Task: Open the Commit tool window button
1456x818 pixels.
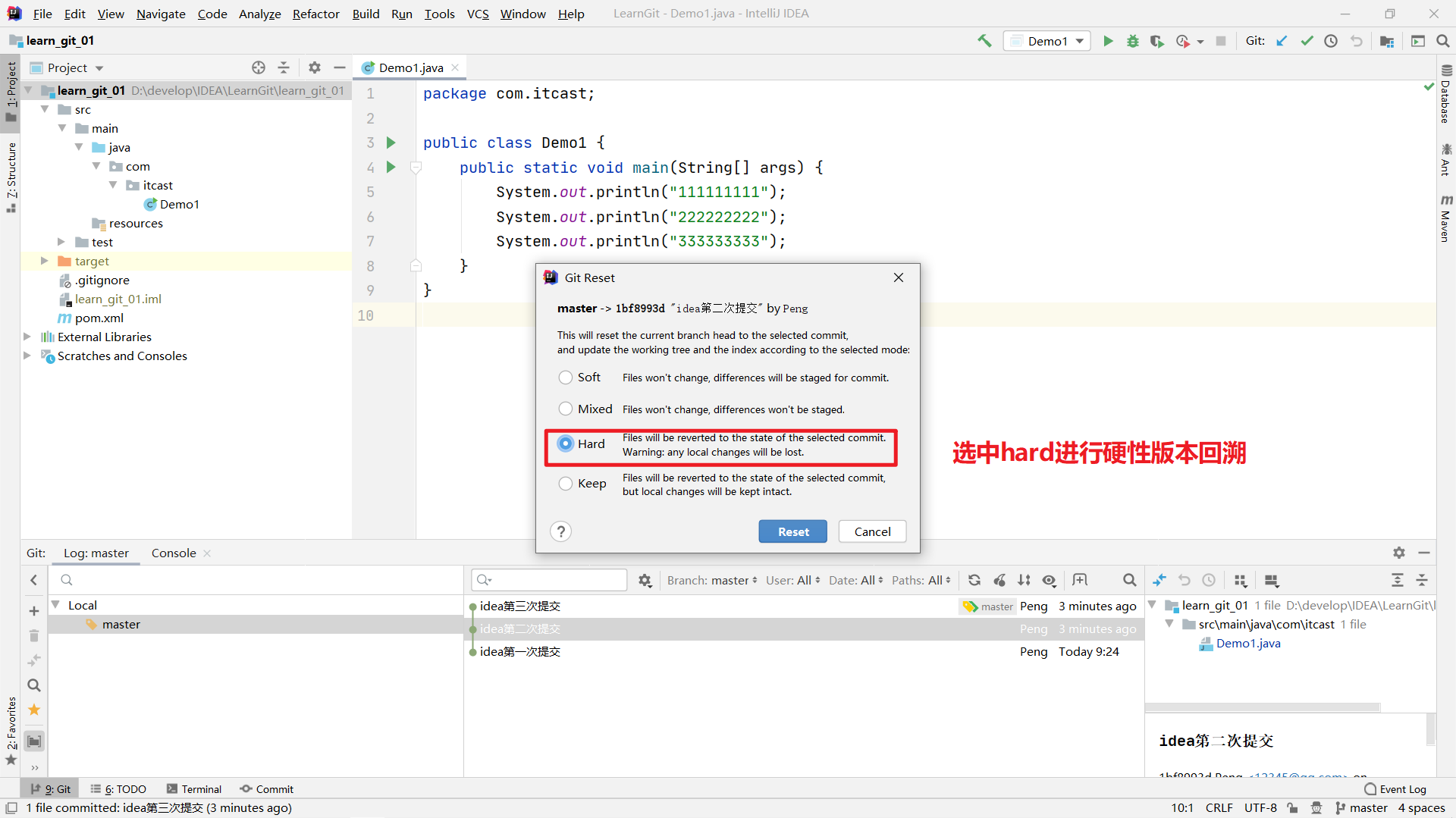Action: (x=267, y=789)
